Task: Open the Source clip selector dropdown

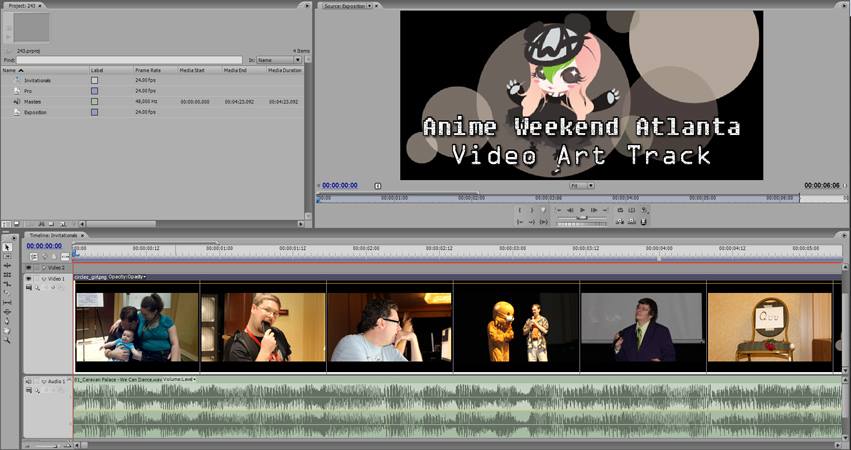Action: (x=370, y=5)
